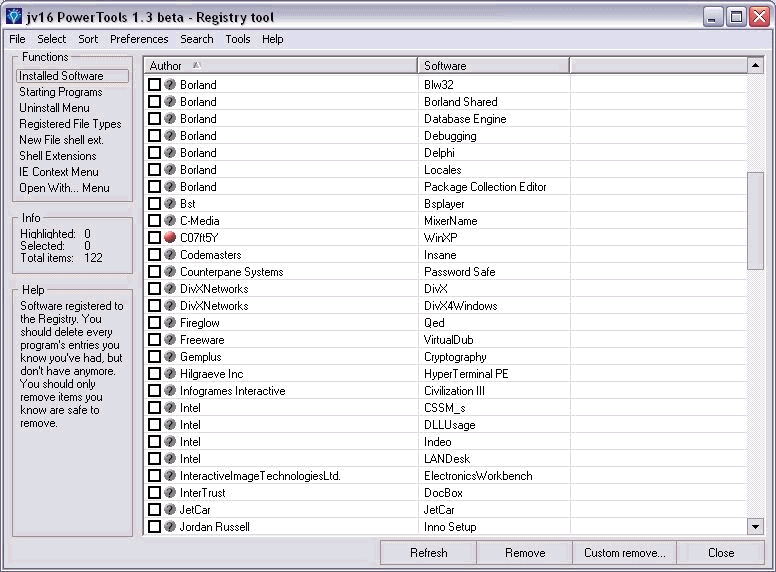
Task: Click the status icon beside Jordan Russell
Action: click(170, 526)
